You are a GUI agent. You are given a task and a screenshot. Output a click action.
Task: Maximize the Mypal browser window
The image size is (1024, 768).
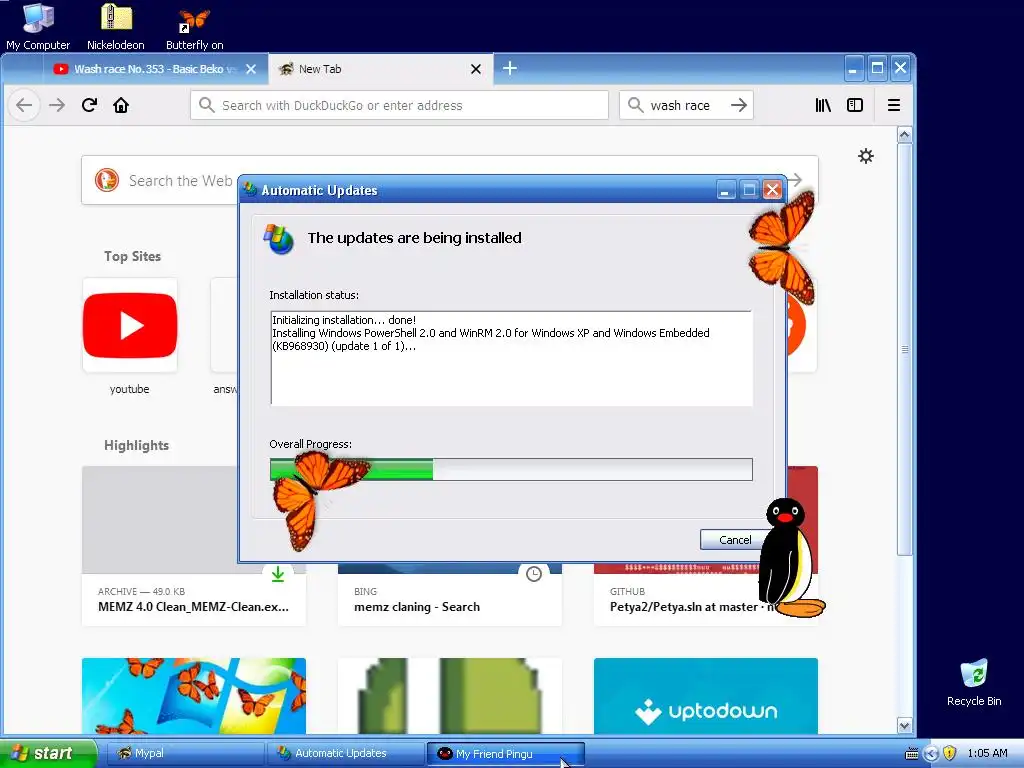877,68
